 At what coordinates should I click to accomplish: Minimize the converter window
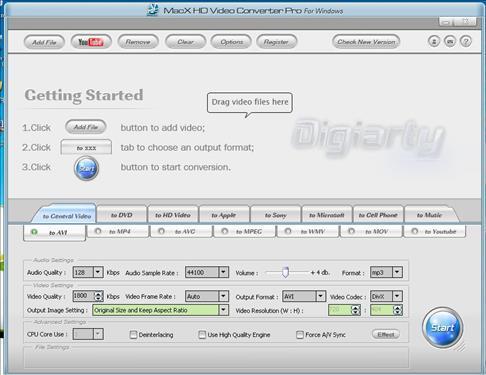click(447, 22)
